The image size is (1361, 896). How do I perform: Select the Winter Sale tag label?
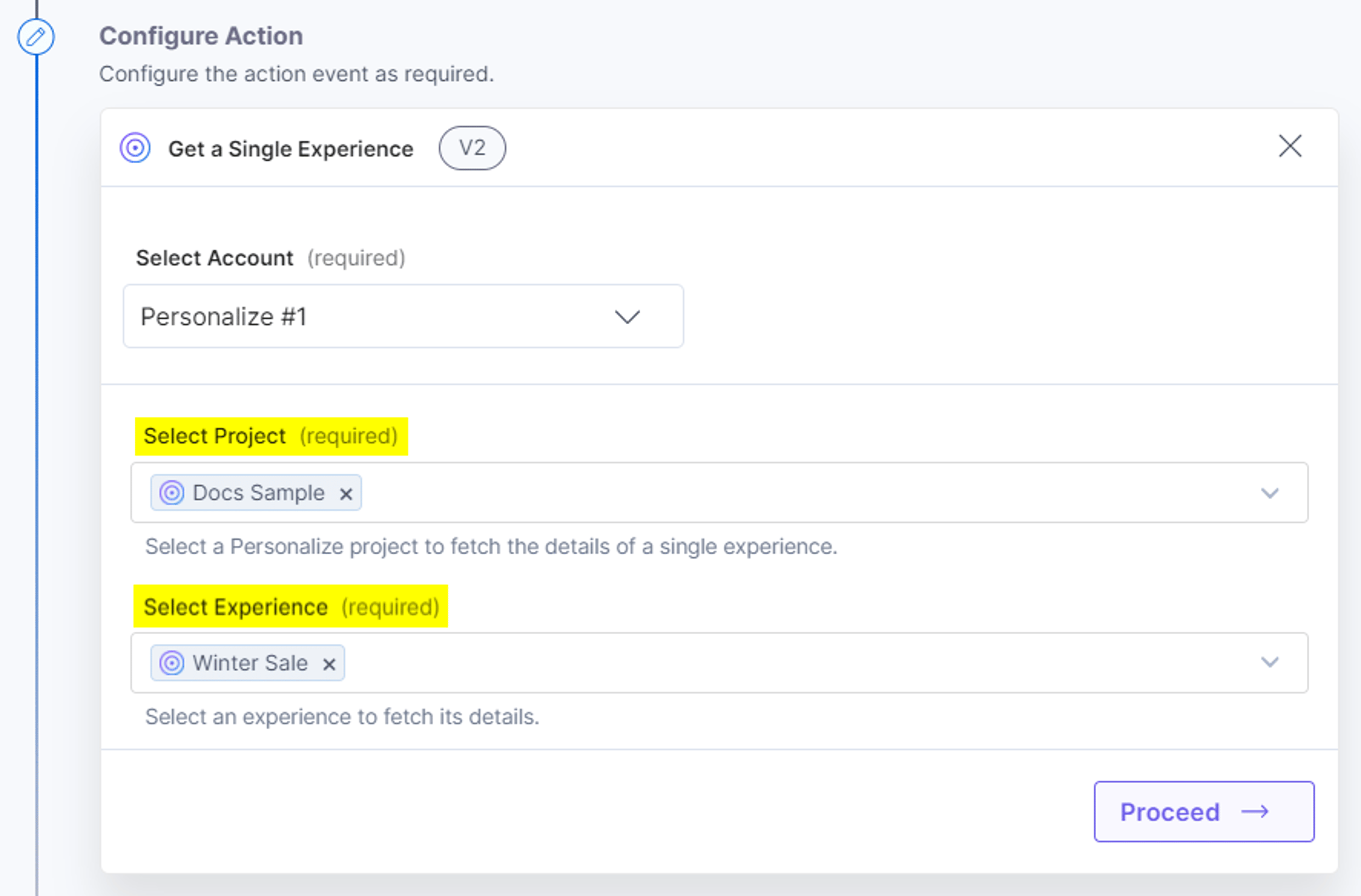point(250,663)
